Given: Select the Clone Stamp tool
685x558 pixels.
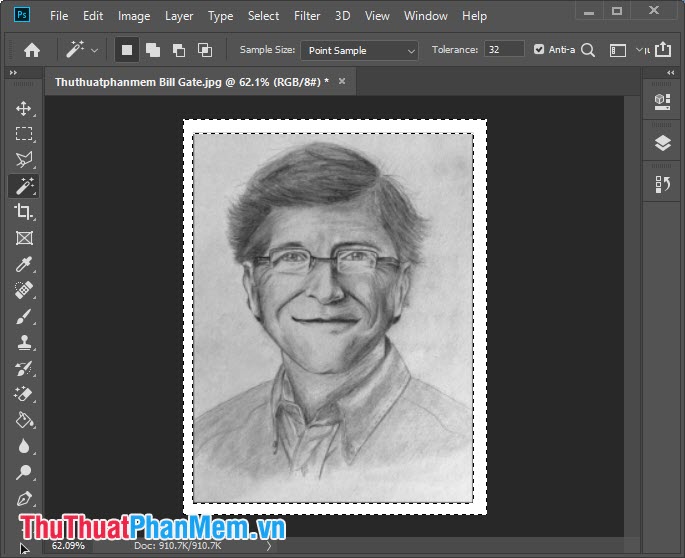Looking at the screenshot, I should coord(24,342).
